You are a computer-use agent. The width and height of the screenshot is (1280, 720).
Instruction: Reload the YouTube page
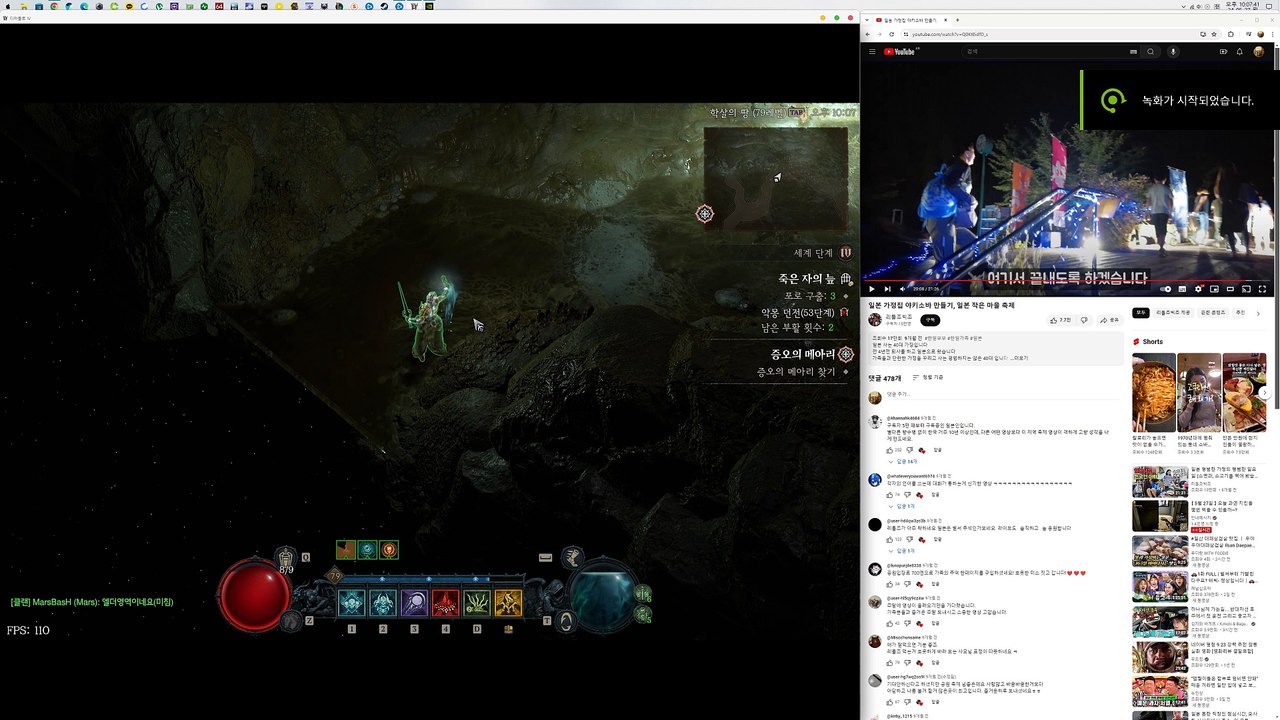[x=892, y=35]
